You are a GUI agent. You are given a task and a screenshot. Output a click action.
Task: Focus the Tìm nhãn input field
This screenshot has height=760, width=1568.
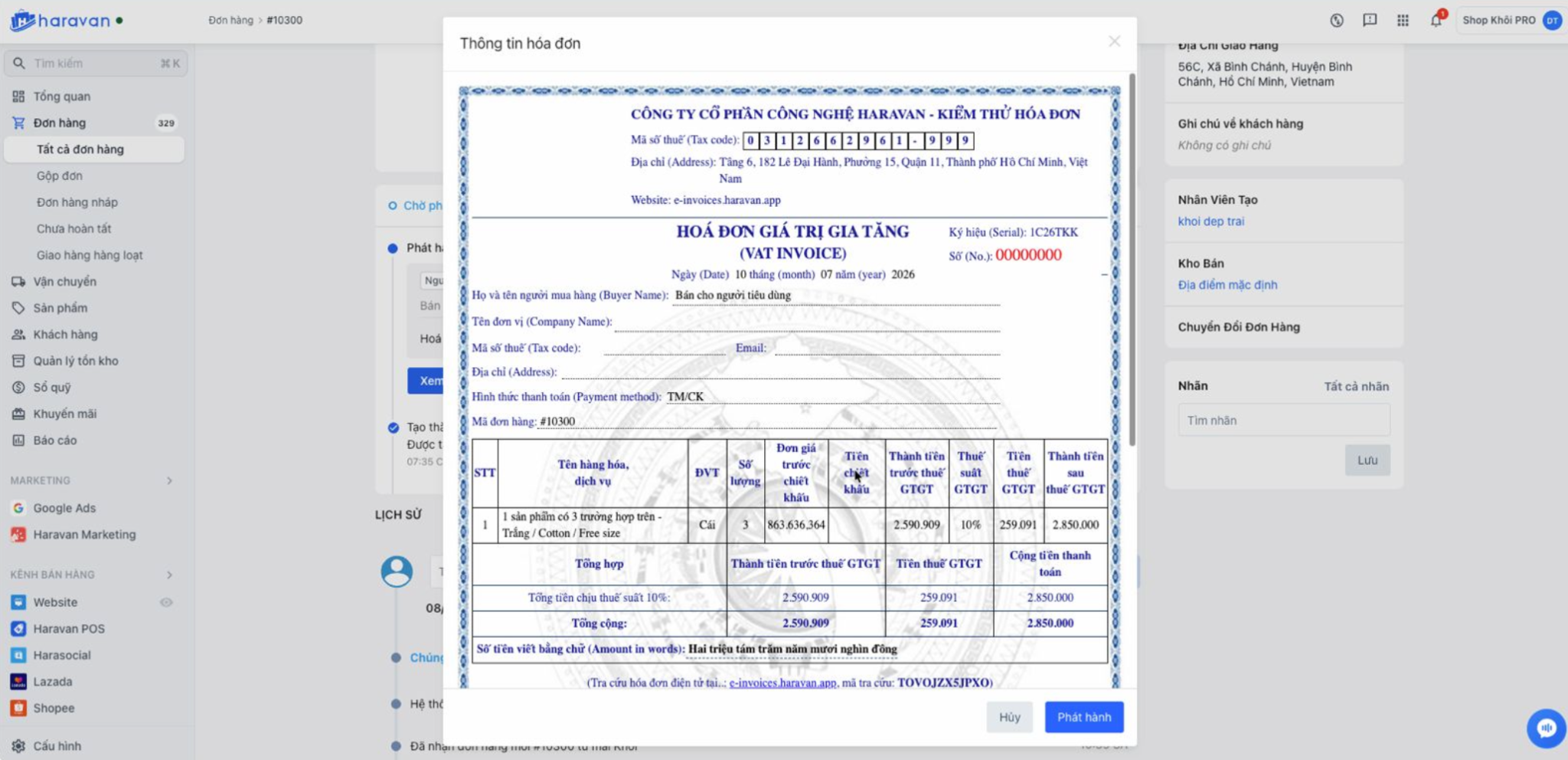click(1283, 421)
